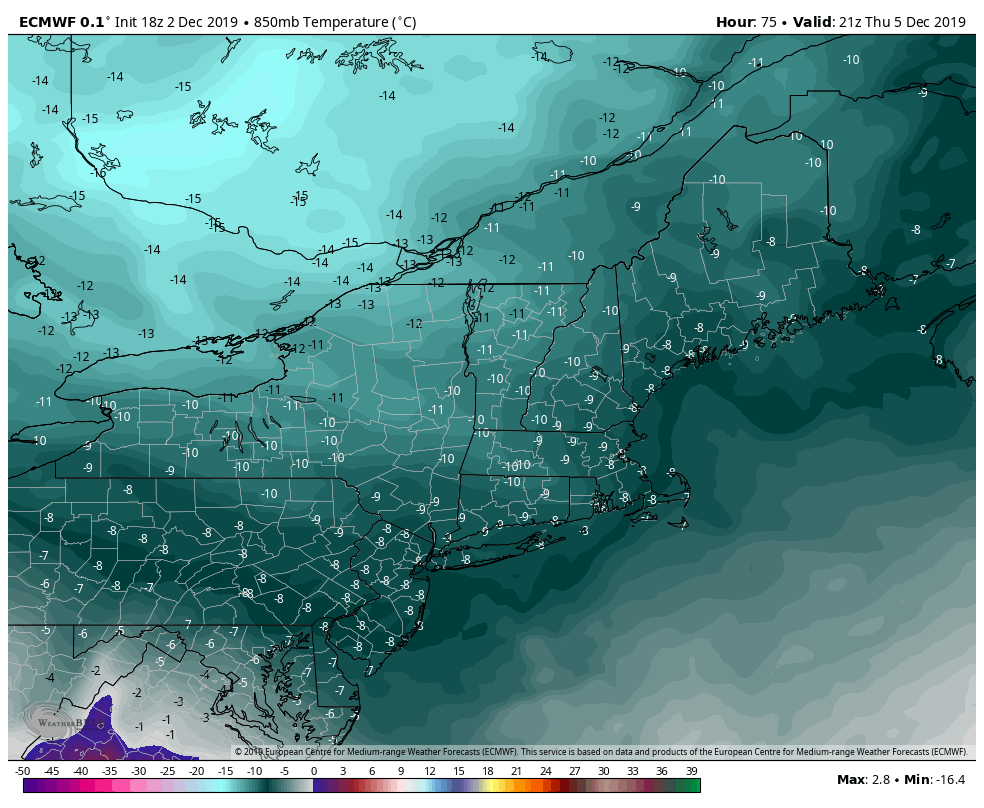Click the ECMWF 0.1° model title
Screen dimensions: 984x808
(62, 22)
